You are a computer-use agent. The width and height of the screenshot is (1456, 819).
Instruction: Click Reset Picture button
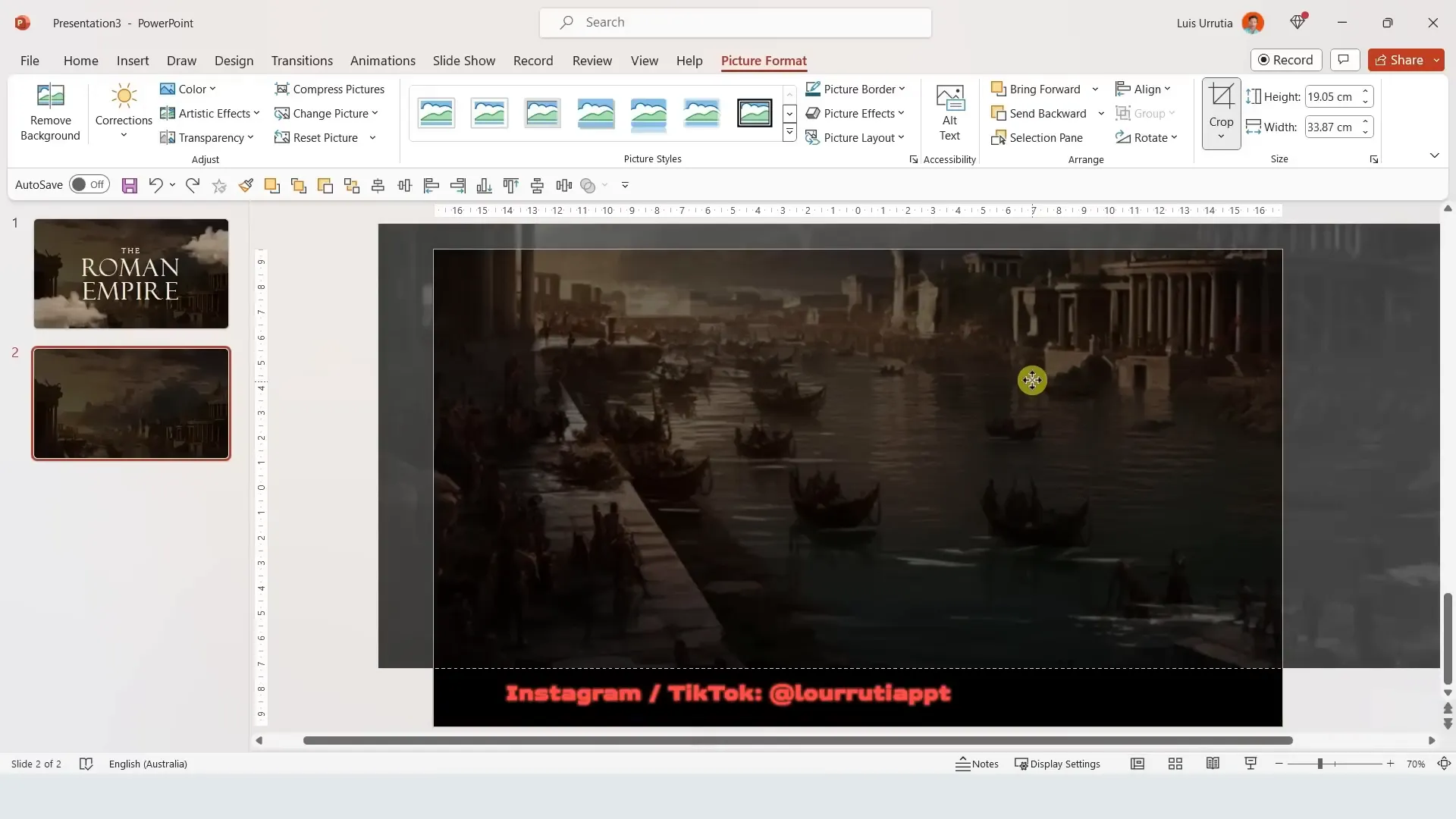316,137
